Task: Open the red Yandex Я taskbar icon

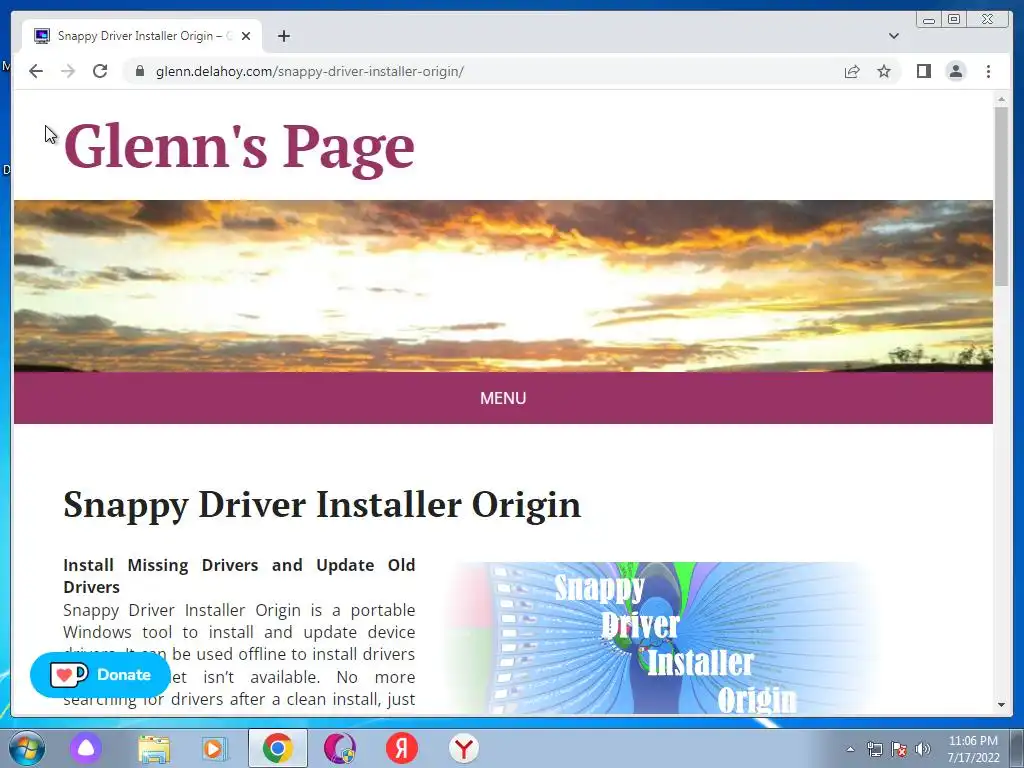Action: pyautogui.click(x=402, y=748)
